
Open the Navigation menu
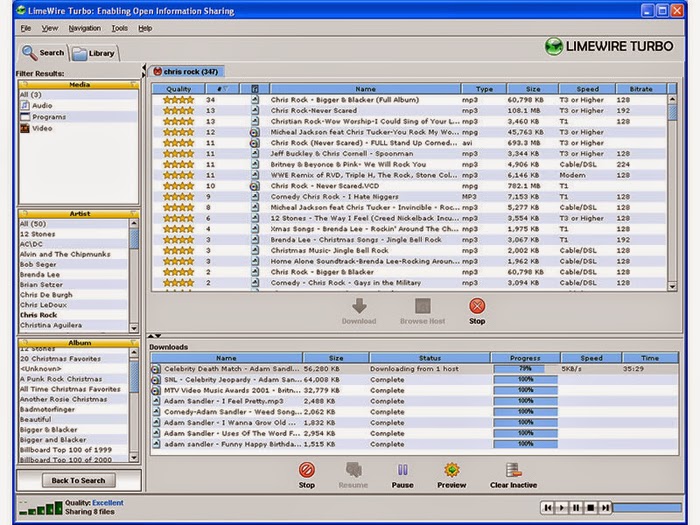84,28
